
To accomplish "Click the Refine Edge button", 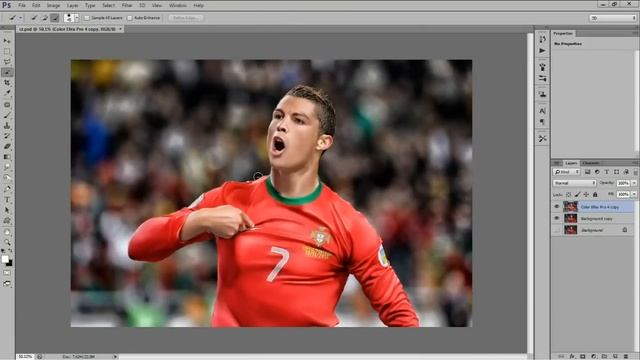I will click(x=186, y=18).
